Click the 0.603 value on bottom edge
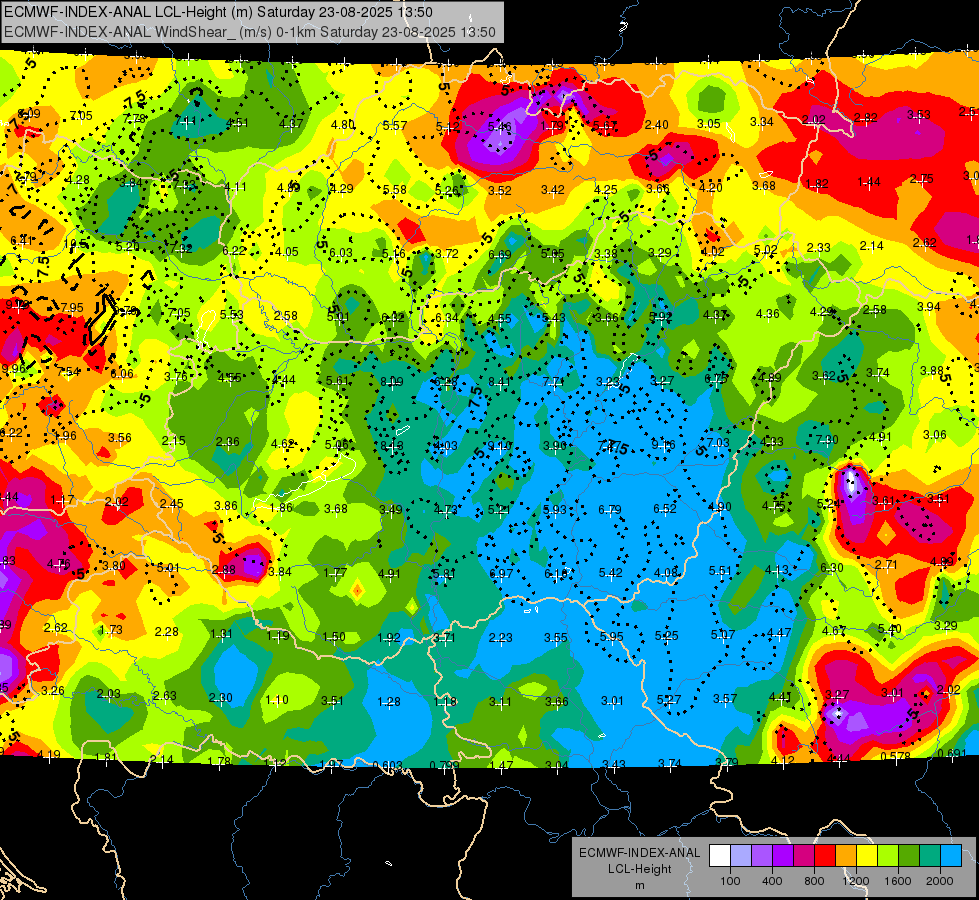The image size is (979, 900). click(x=388, y=765)
